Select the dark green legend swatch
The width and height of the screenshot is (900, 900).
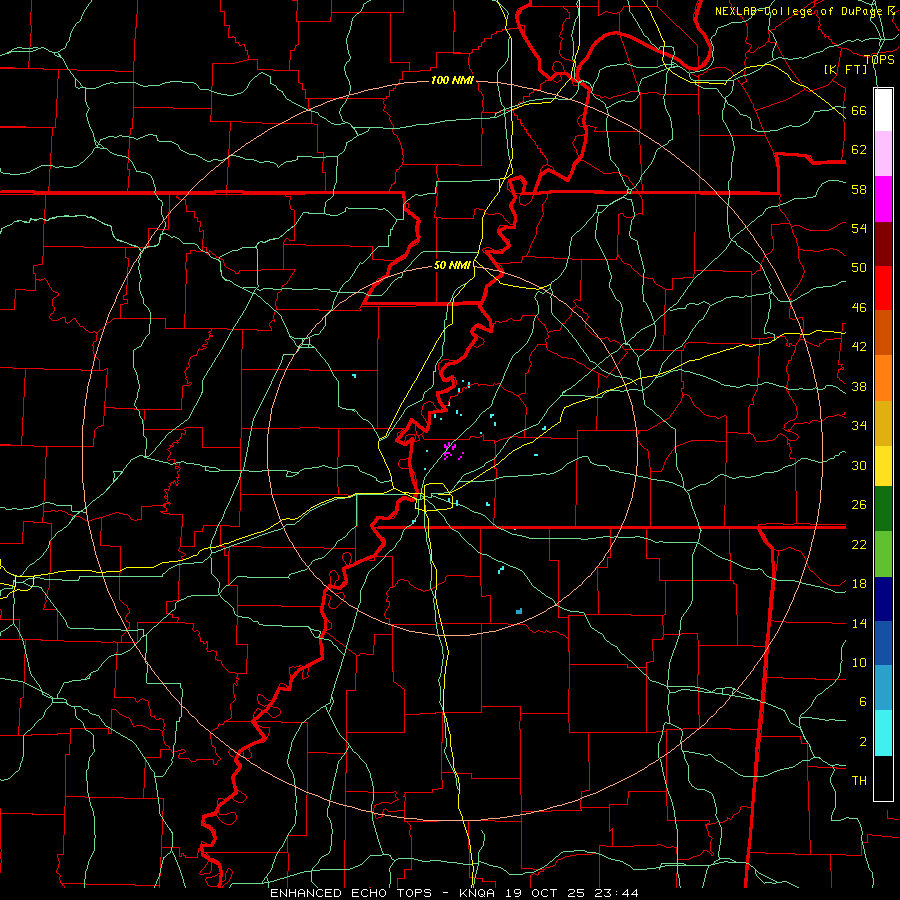point(883,509)
